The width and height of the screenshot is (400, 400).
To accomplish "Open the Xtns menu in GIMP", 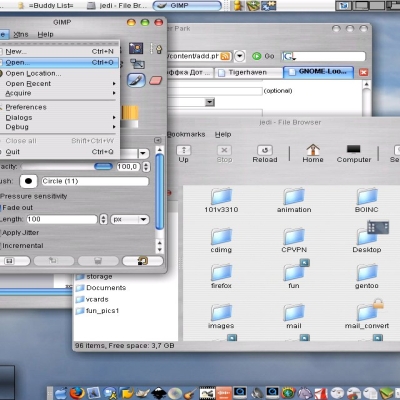I will [x=21, y=34].
